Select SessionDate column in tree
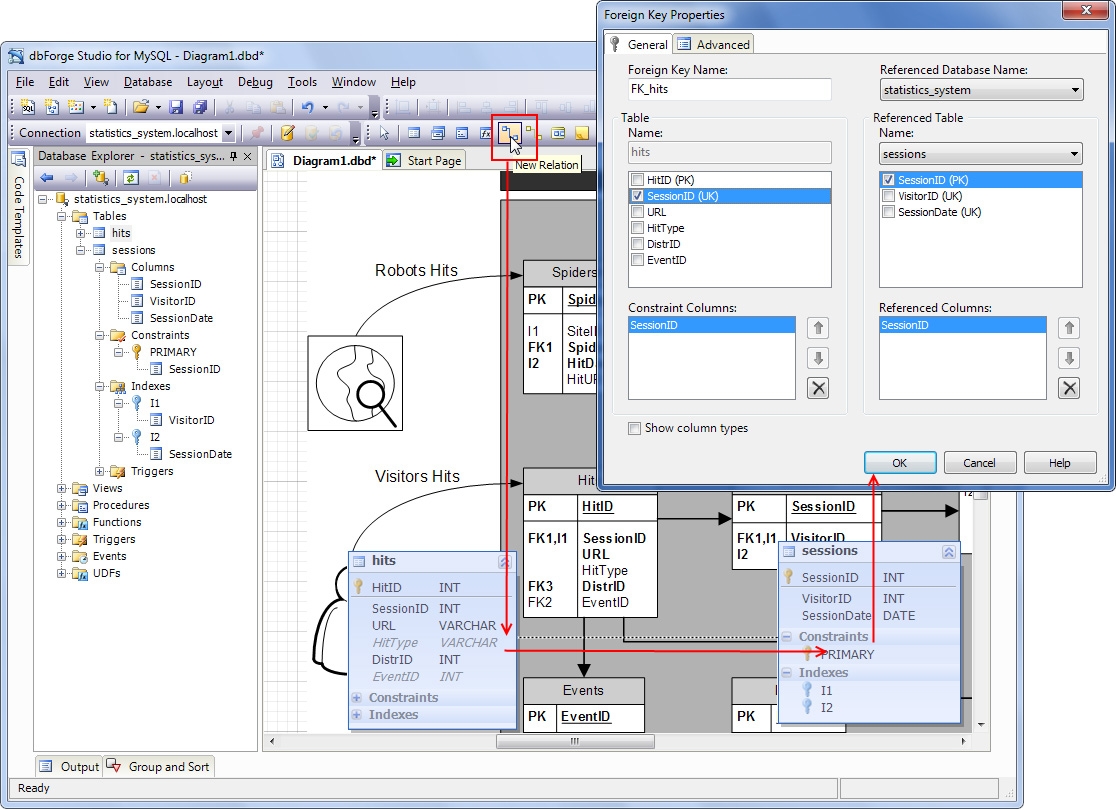 tap(181, 318)
